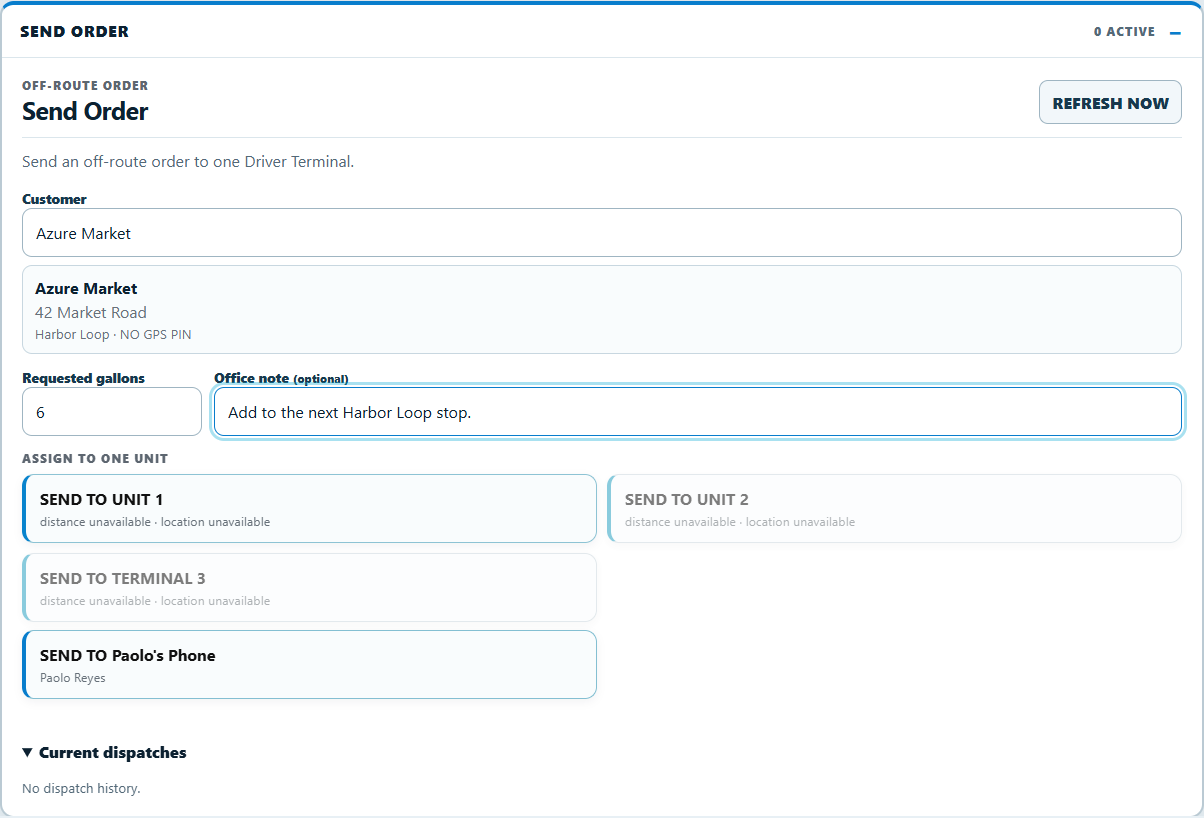The image size is (1204, 818).
Task: Choose Send to Unit 2
Action: [x=895, y=509]
